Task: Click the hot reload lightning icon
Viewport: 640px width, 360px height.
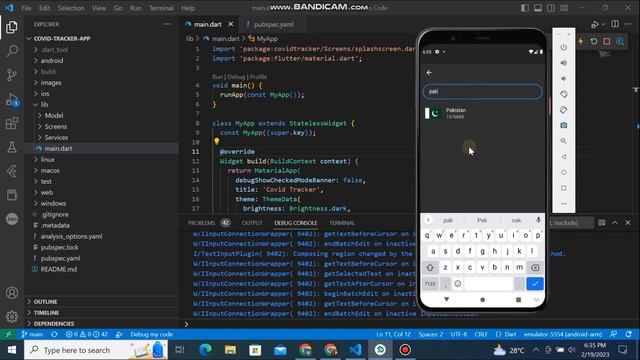Action: pos(581,41)
